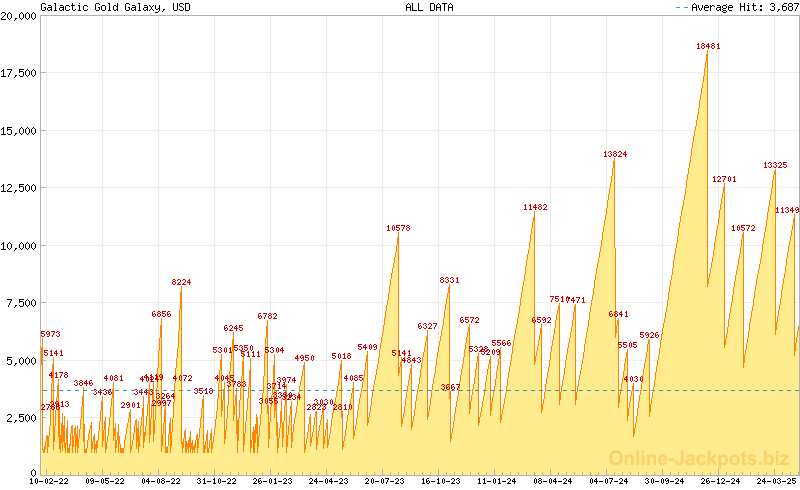Image resolution: width=800 pixels, height=490 pixels.
Task: Select the 13824 jackpot peak label
Action: click(615, 154)
